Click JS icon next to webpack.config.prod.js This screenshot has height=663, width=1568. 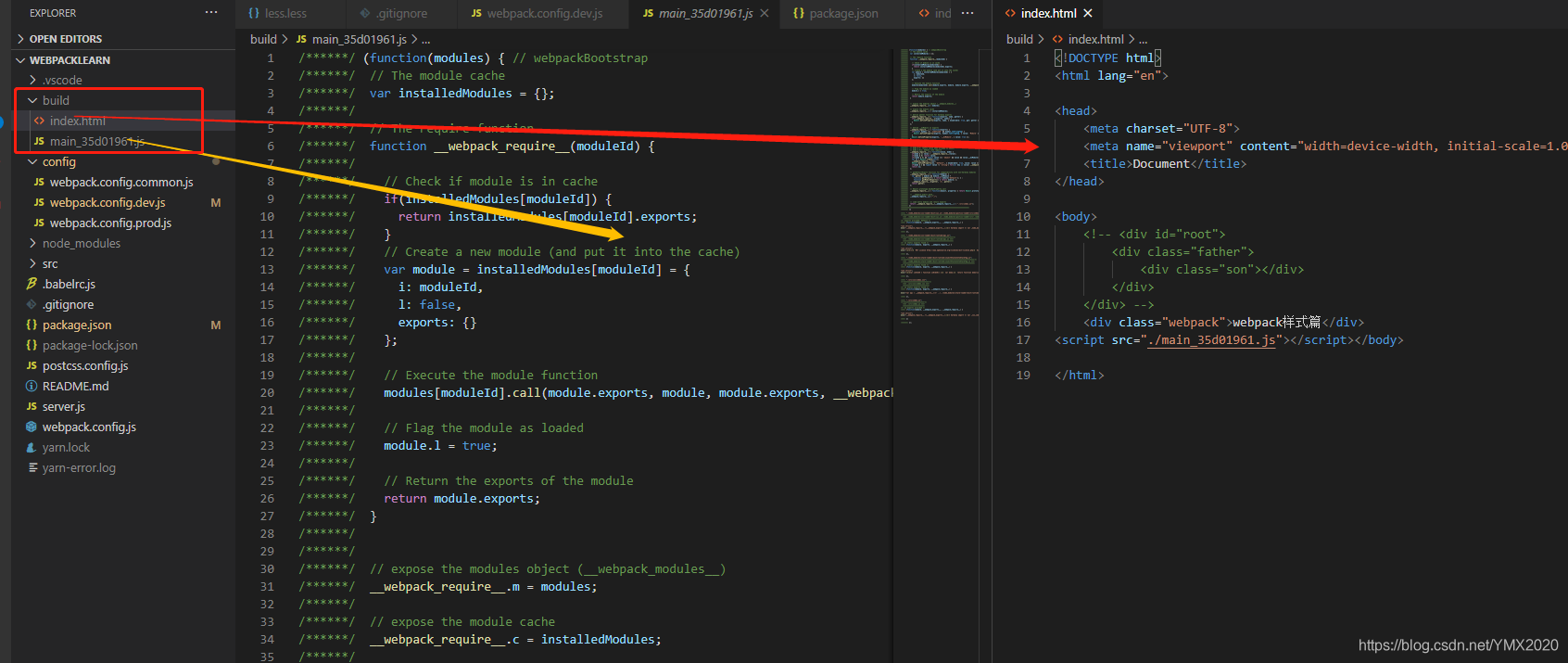click(x=39, y=223)
